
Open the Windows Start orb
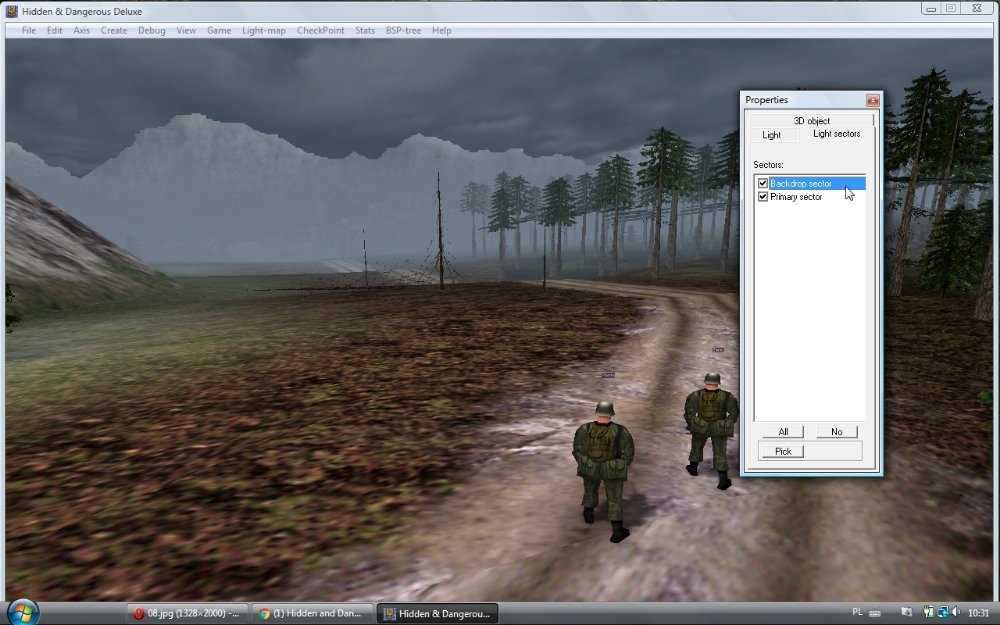24,613
